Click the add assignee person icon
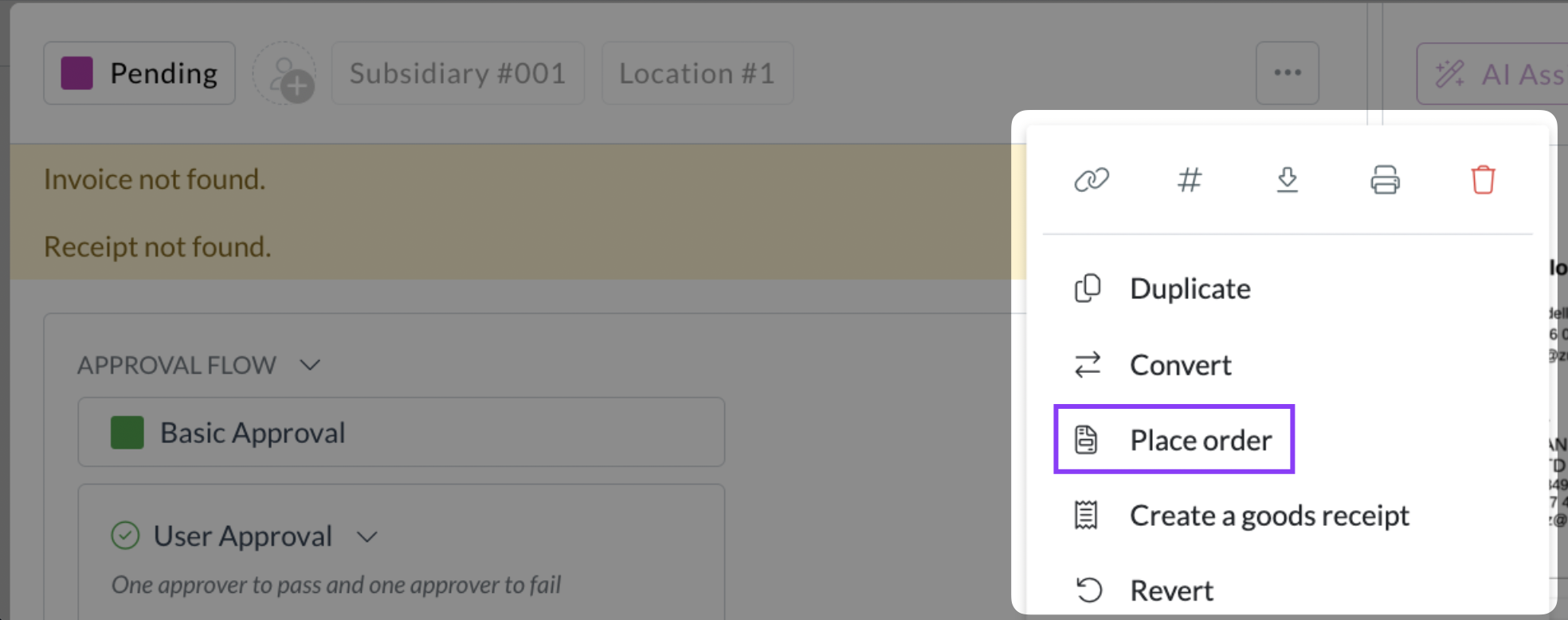 click(x=285, y=74)
